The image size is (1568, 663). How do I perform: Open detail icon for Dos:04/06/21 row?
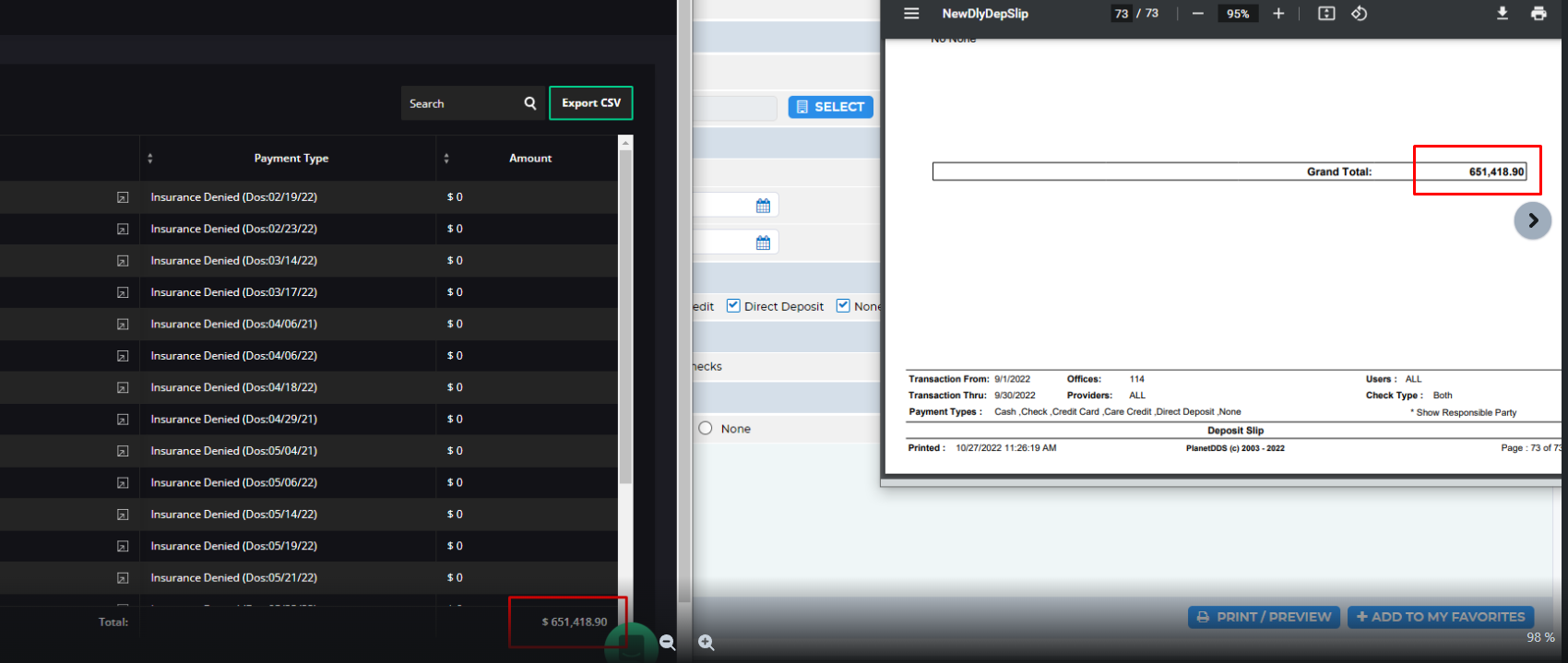(x=123, y=325)
